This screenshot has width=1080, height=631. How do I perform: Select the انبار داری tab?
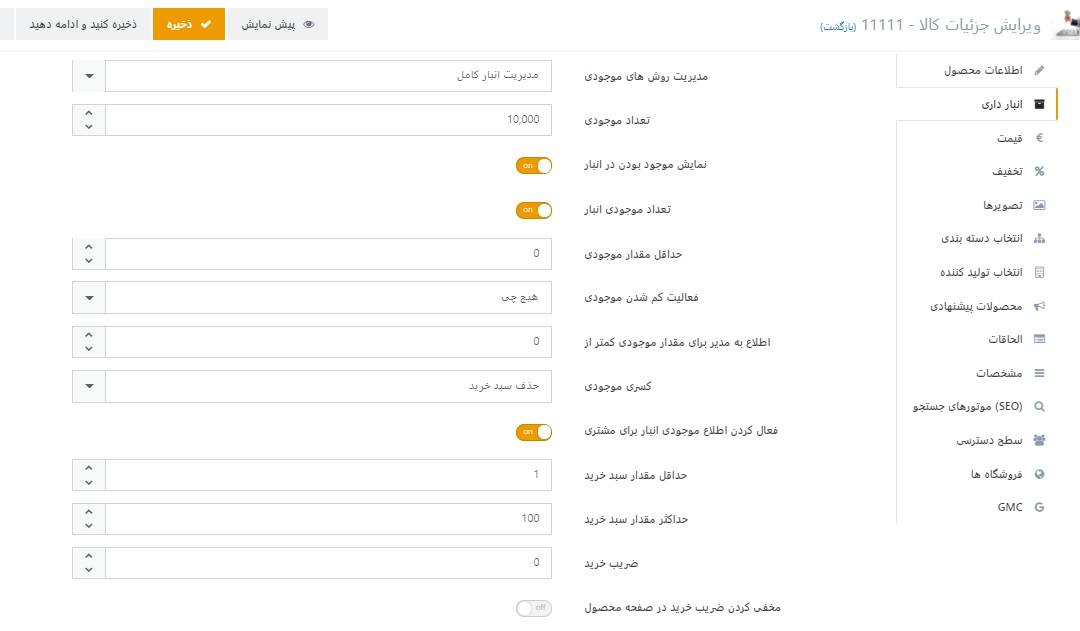coord(977,104)
